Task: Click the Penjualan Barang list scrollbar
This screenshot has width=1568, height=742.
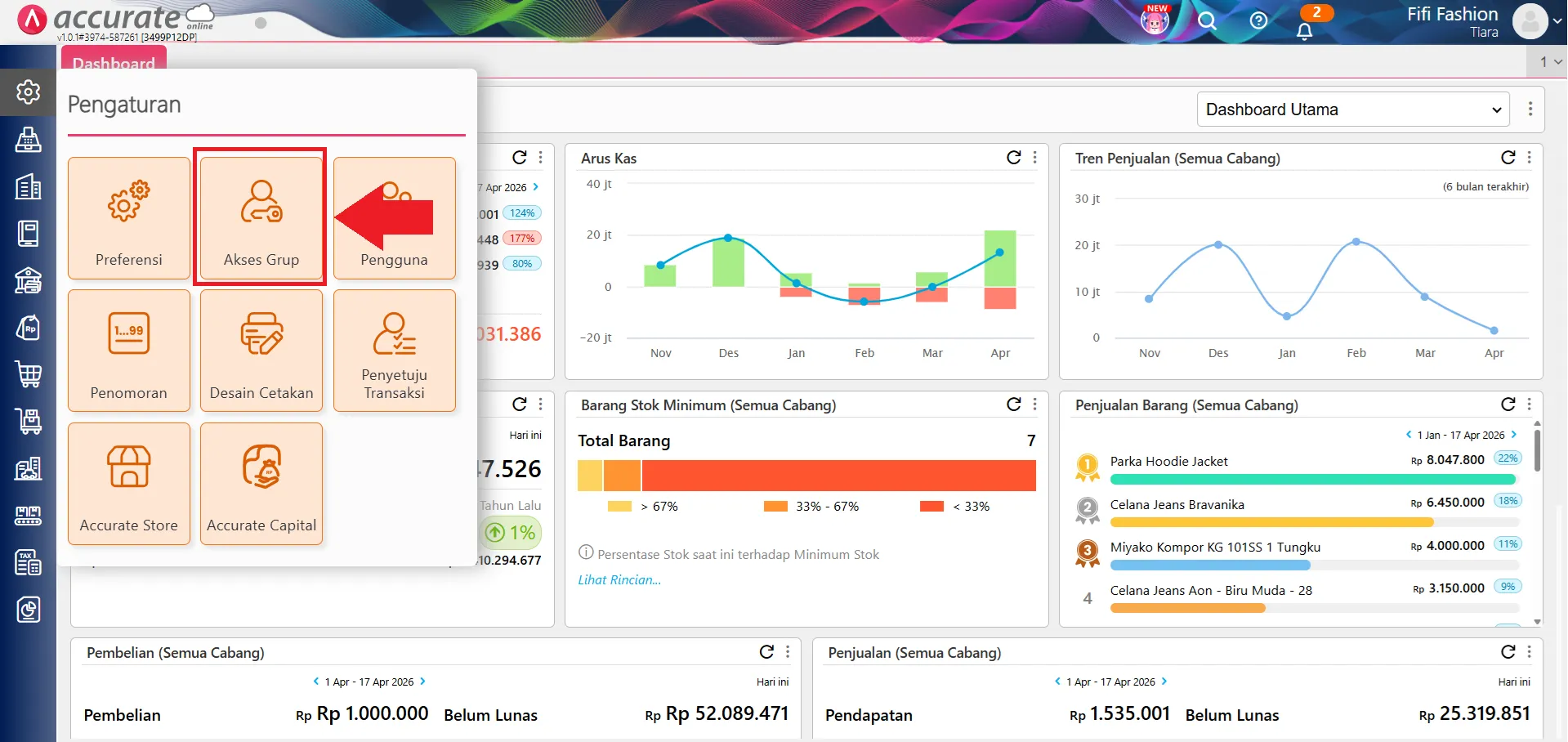Action: [1537, 449]
